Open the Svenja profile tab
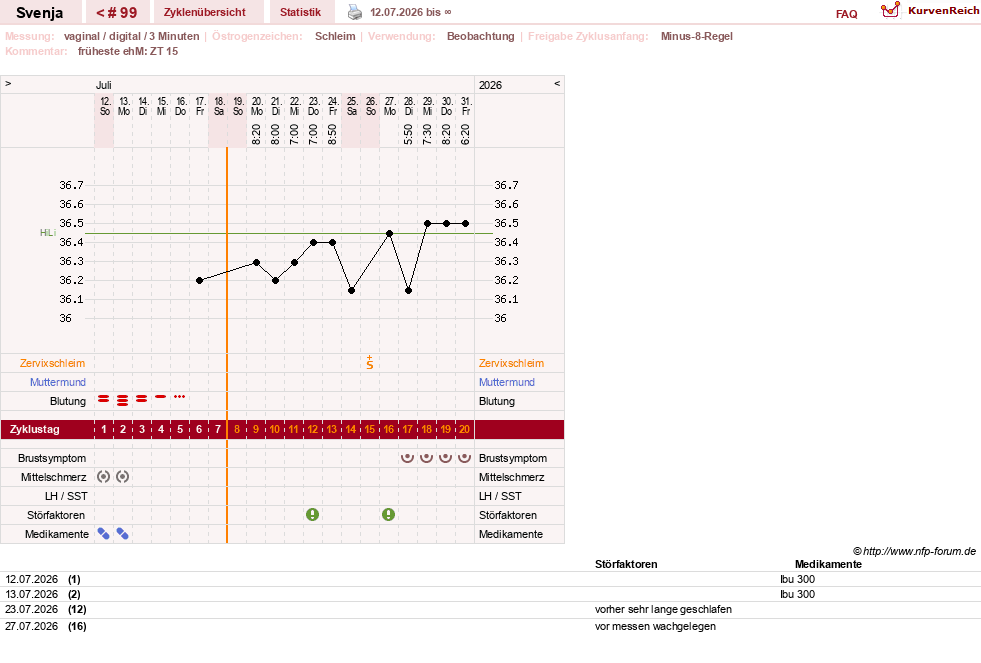Screen dimensions: 981x663 coord(39,13)
